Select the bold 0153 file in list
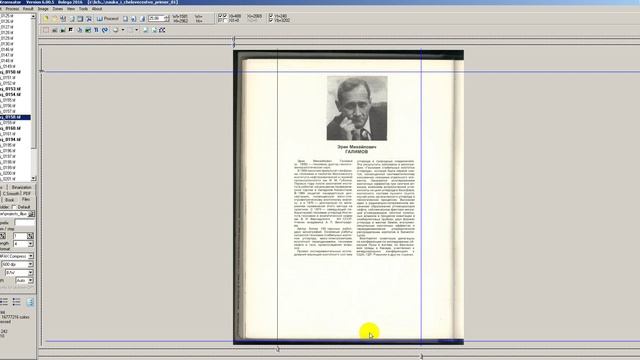 pos(11,89)
